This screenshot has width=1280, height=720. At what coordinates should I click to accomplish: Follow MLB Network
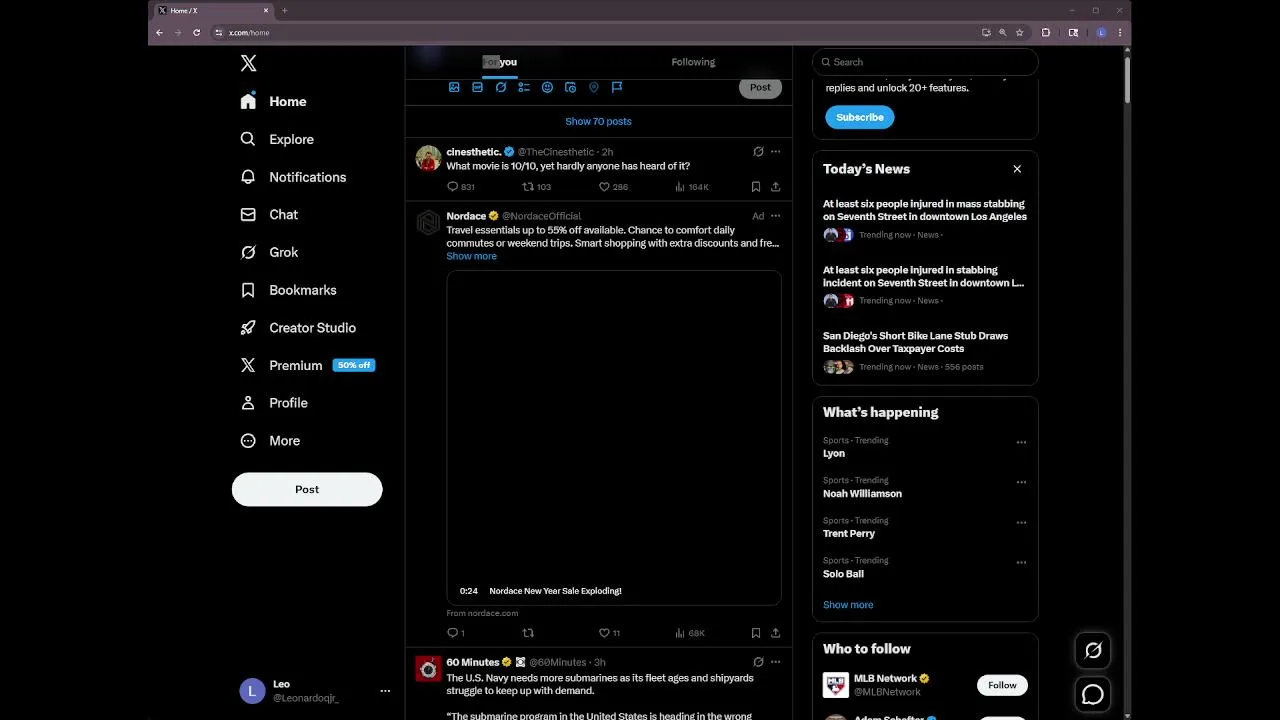pos(1002,685)
